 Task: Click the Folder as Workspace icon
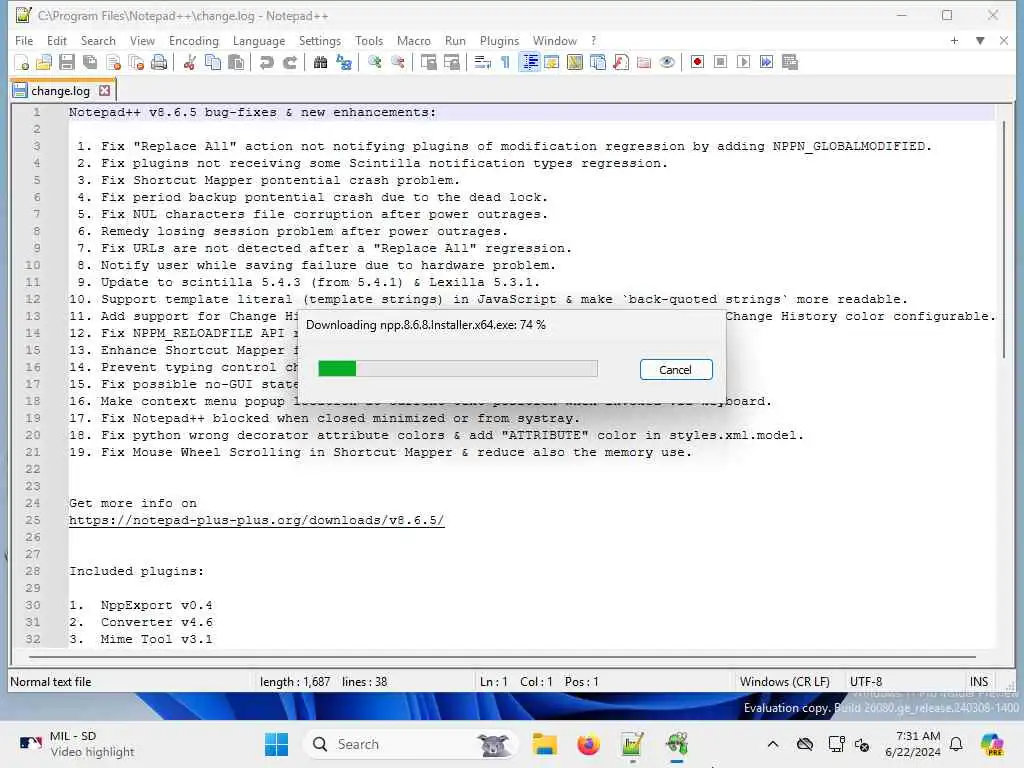coord(644,63)
